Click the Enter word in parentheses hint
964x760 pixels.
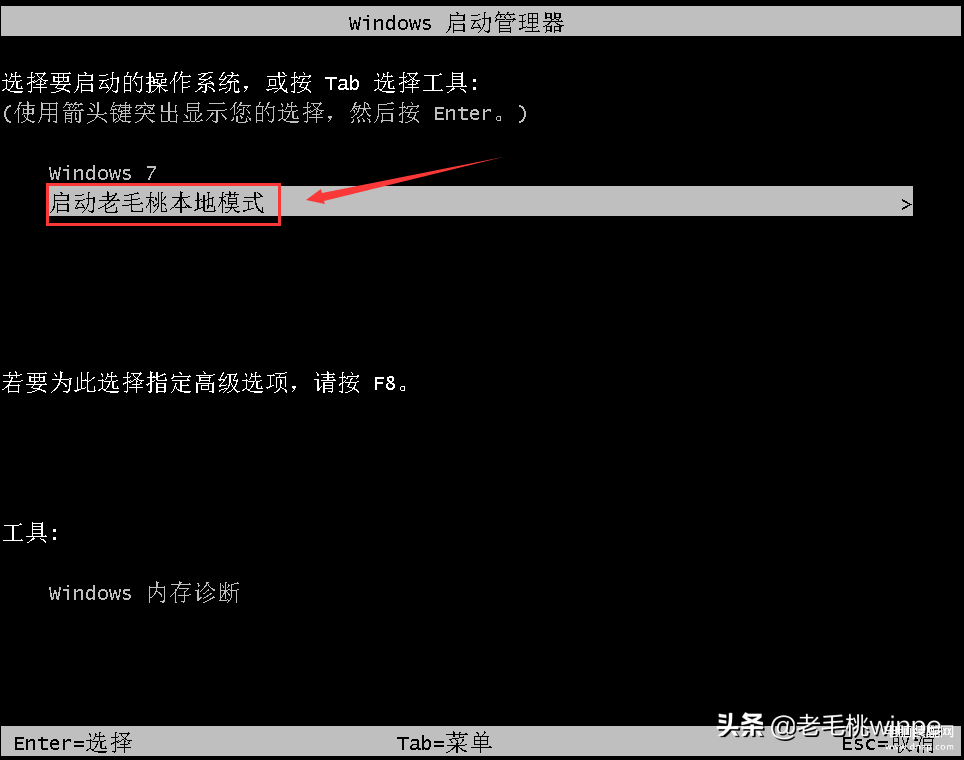[462, 114]
